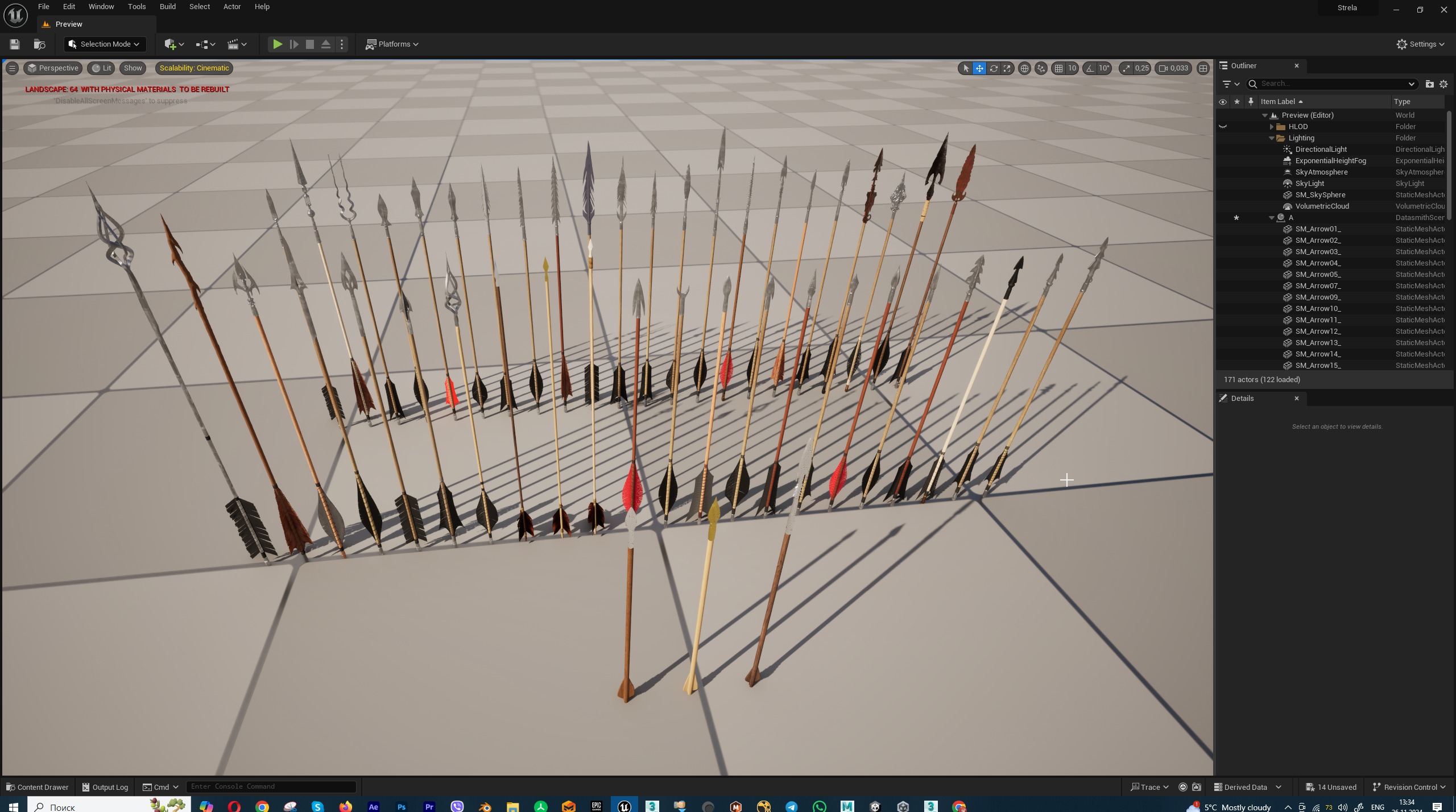
Task: Change scale snap value 0,25
Action: pyautogui.click(x=1141, y=68)
